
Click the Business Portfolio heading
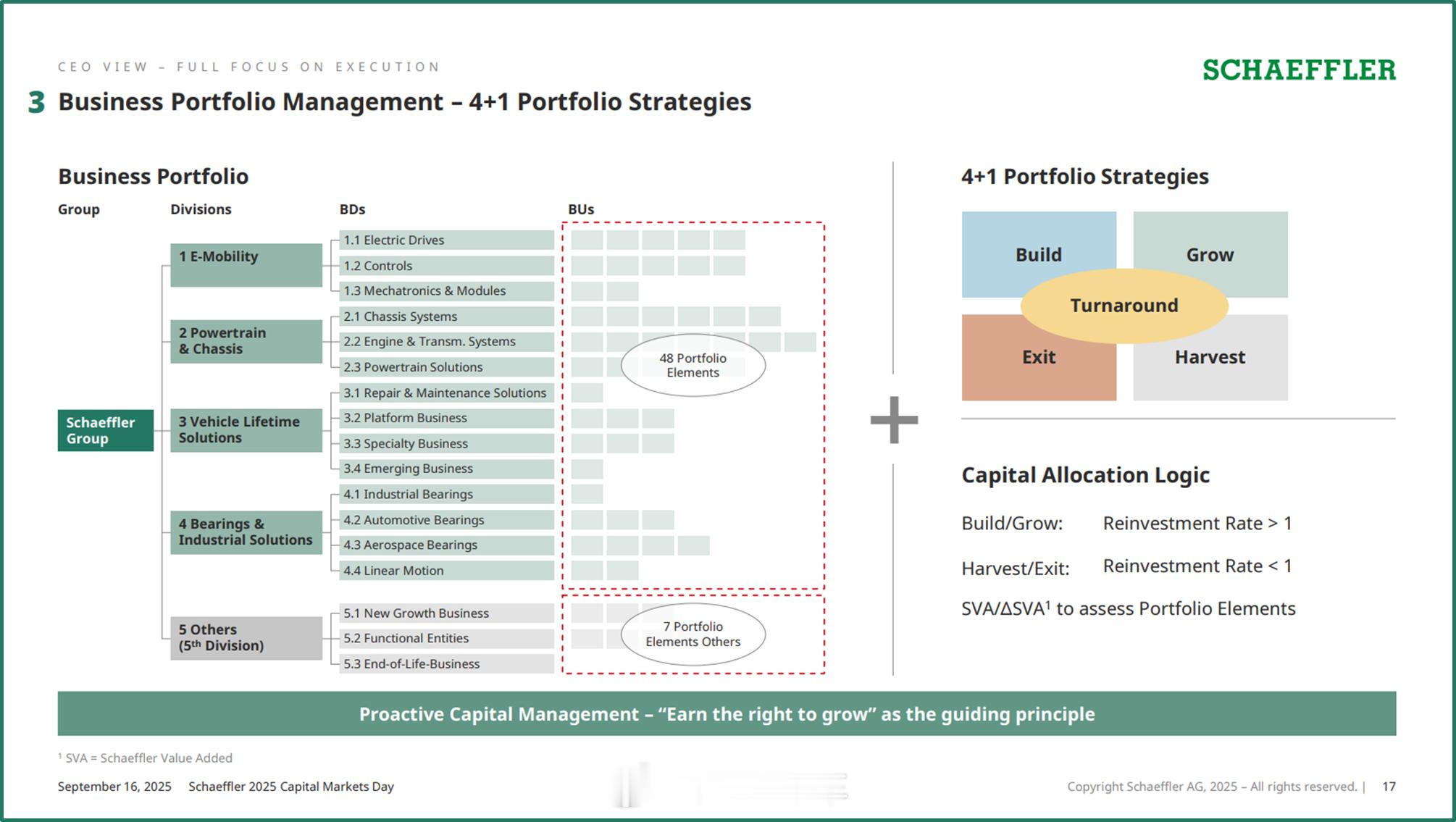153,177
